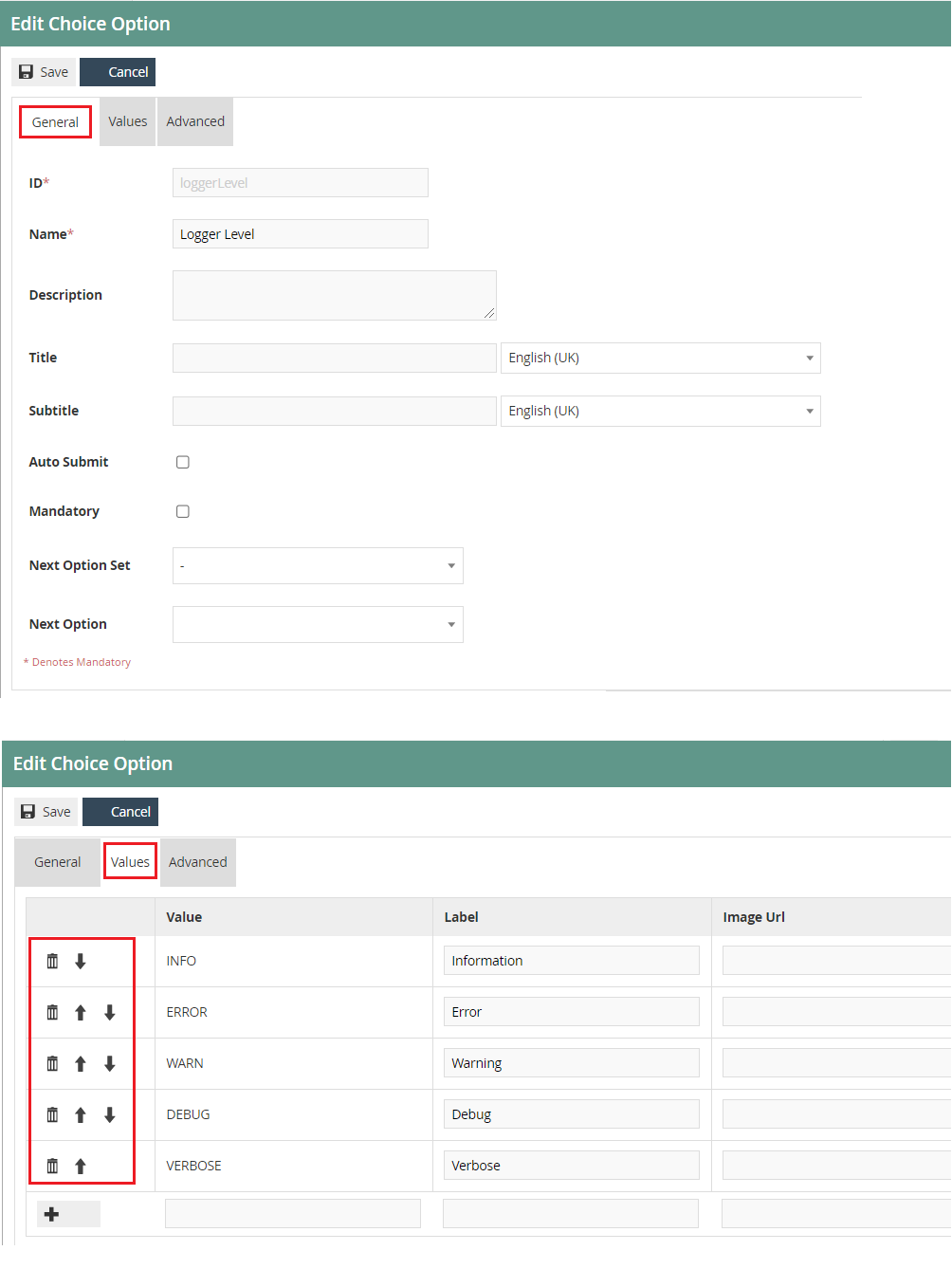Check the Mandatory option
Screen dimensions: 952x1269
point(182,511)
